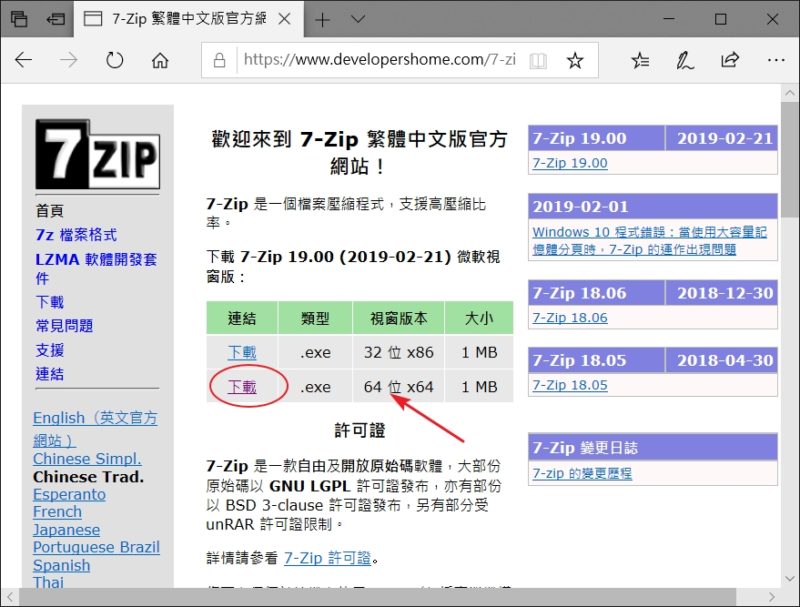Click the 2019-02-21 date header
800x607 pixels.
(724, 138)
